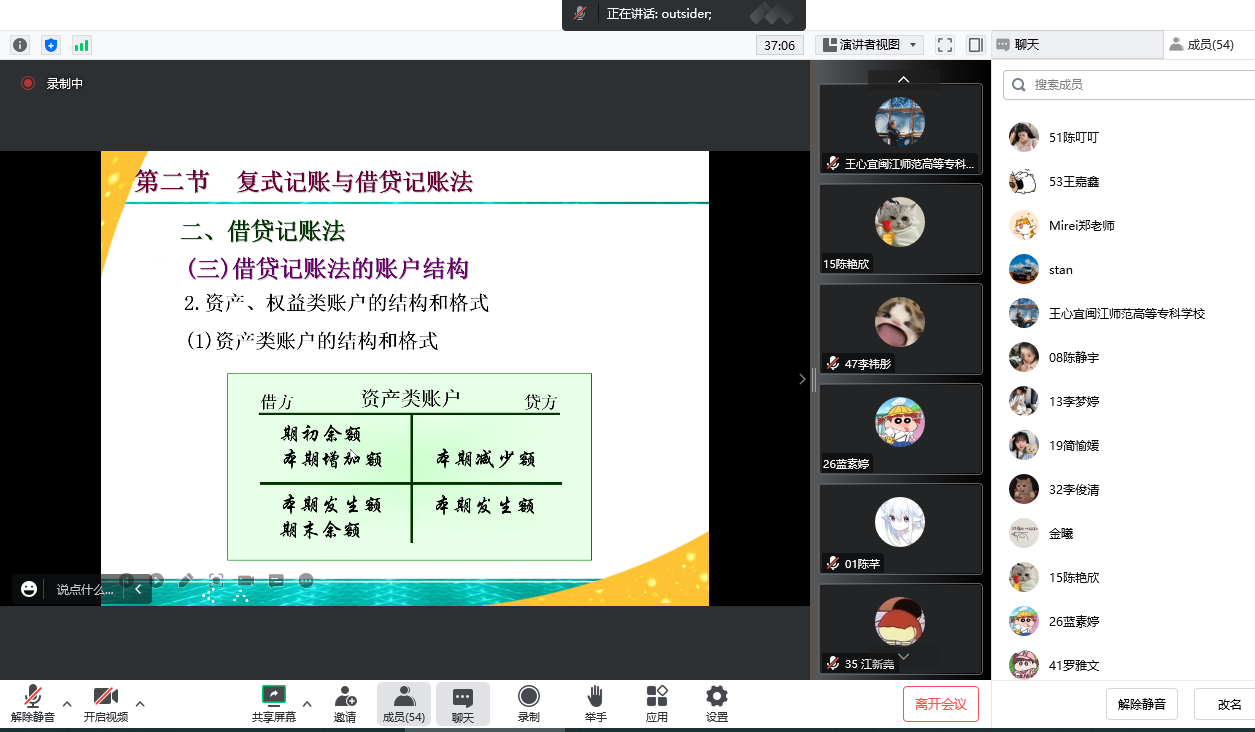The width and height of the screenshot is (1255, 732).
Task: Open 设置 gear settings
Action: (716, 703)
